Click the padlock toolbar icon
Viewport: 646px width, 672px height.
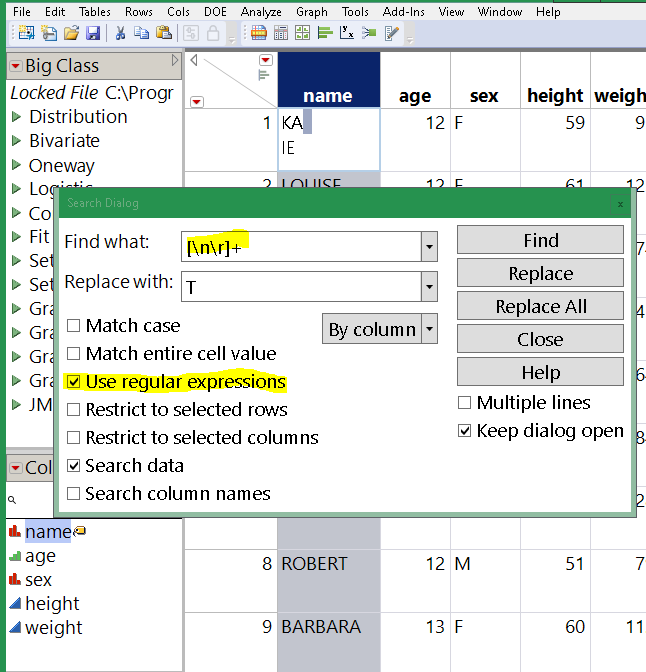213,33
